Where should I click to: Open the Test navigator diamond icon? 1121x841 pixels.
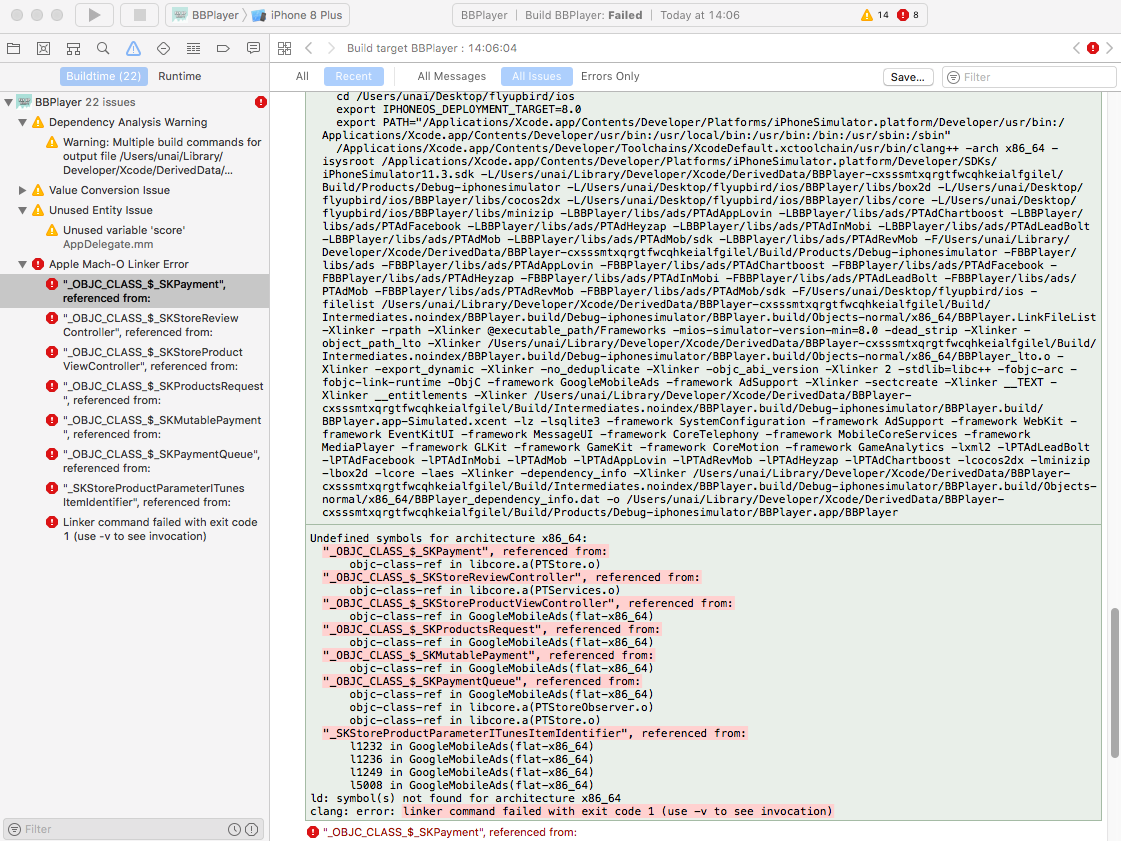coord(163,49)
